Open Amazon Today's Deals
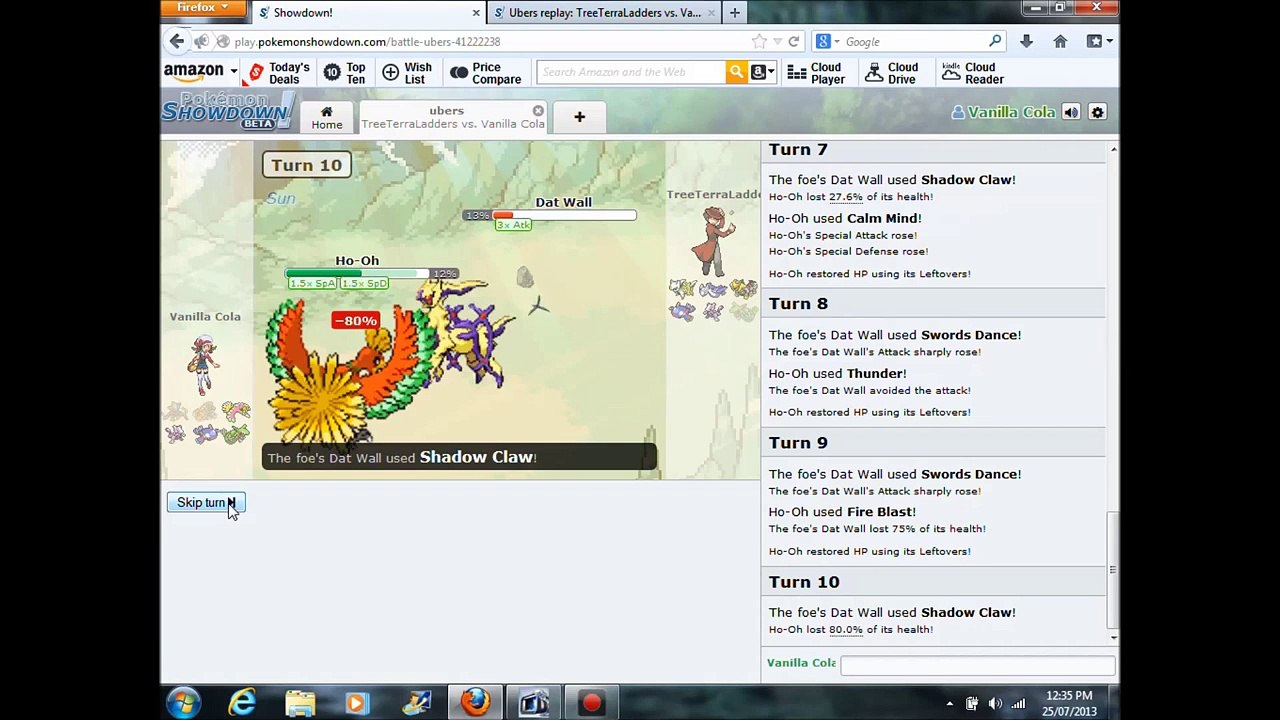Screen dimensions: 1280x720 280,73
